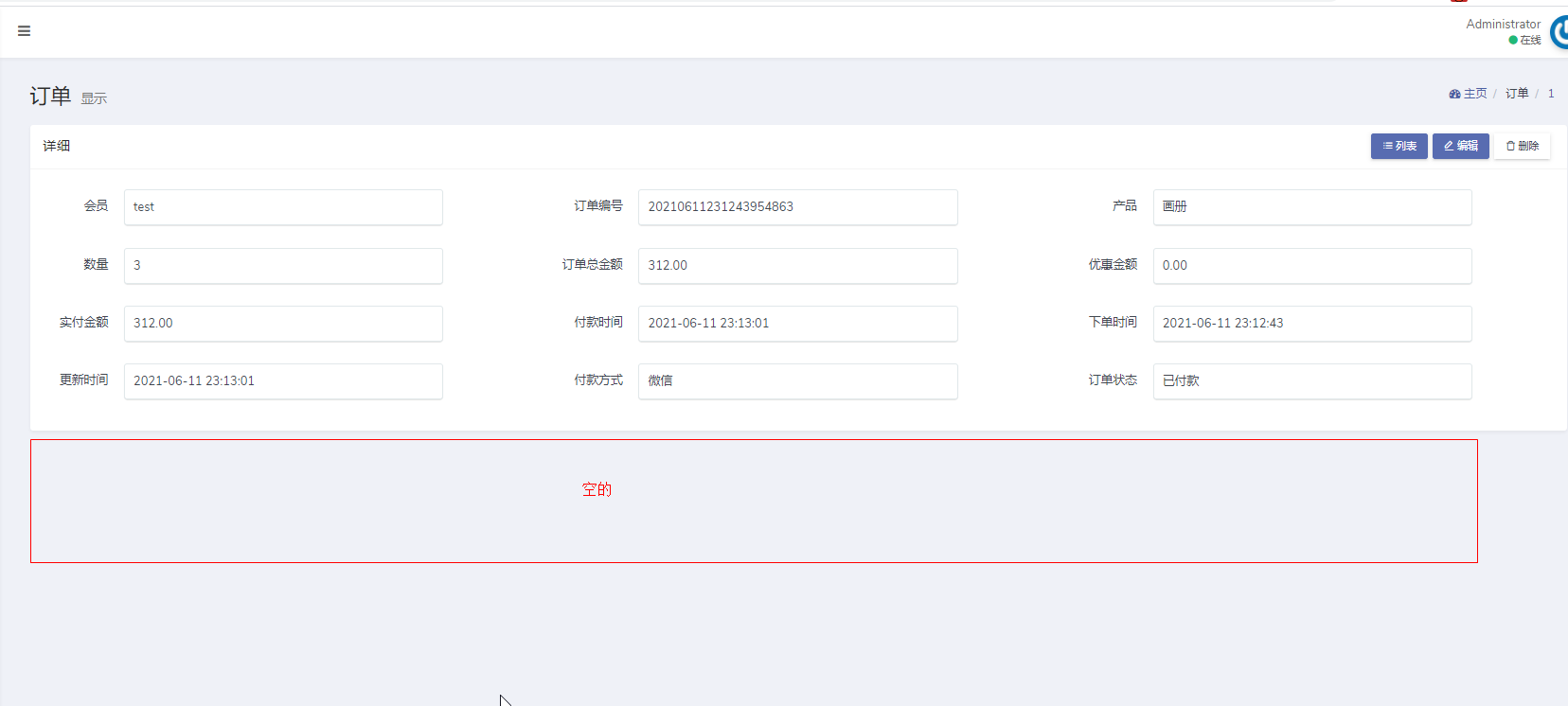Click the 在线 online status indicator
This screenshot has width=1568, height=706.
pos(1524,40)
